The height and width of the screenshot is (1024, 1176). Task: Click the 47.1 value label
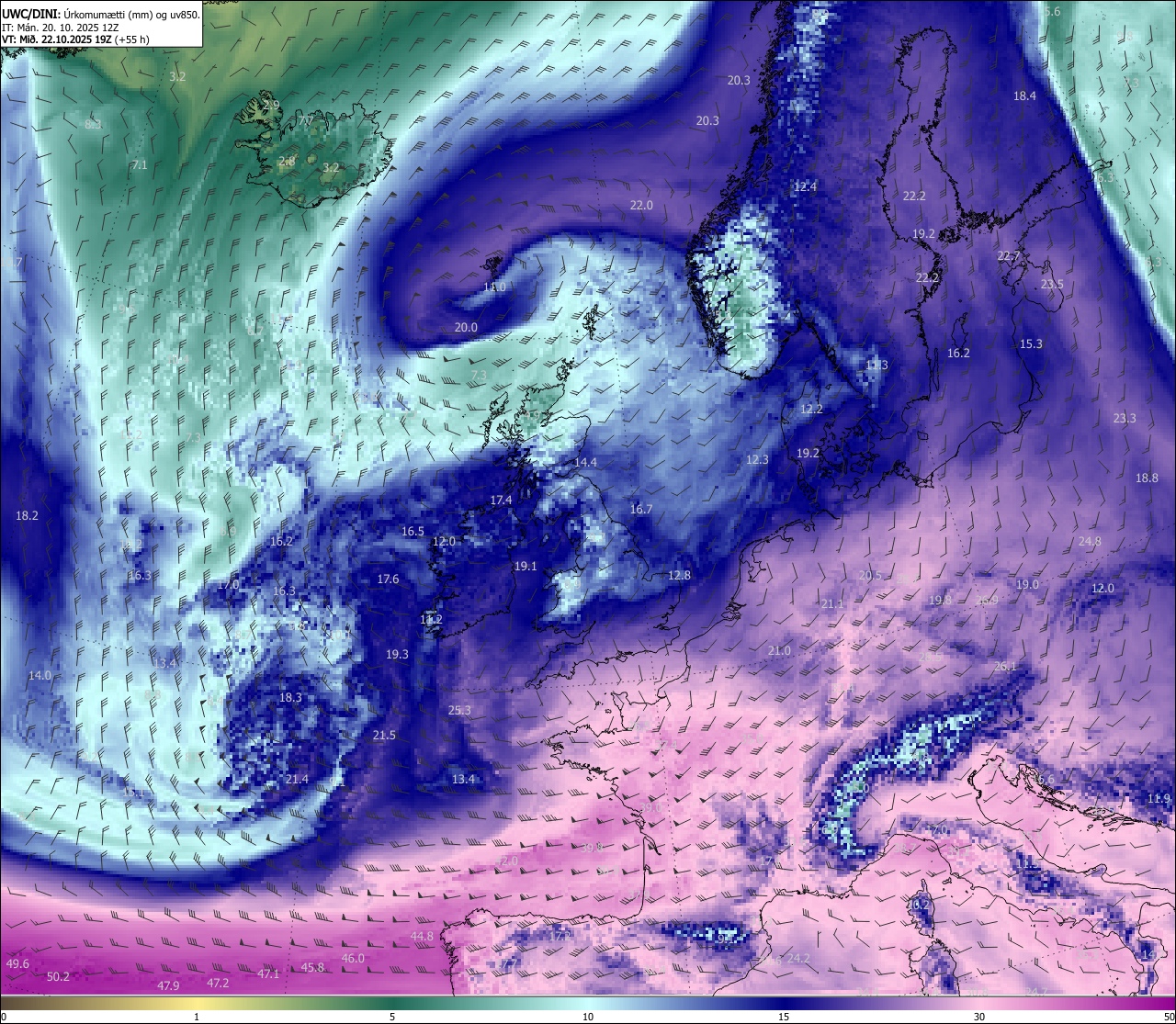pos(268,974)
